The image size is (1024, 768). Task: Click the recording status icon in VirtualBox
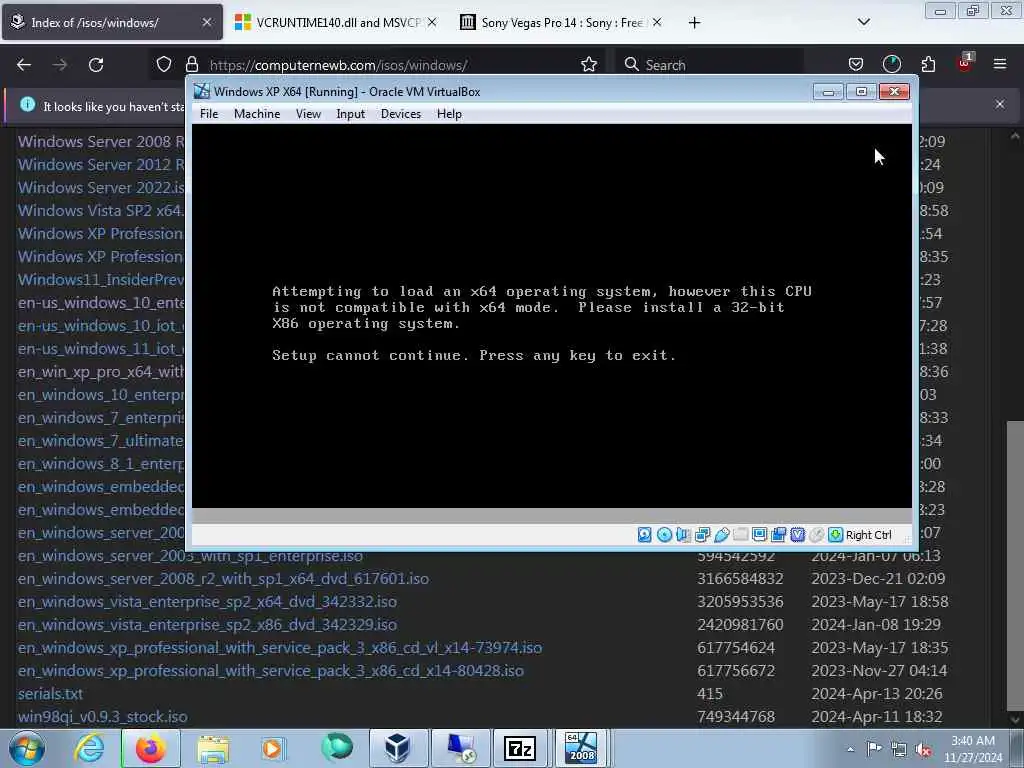[x=778, y=535]
